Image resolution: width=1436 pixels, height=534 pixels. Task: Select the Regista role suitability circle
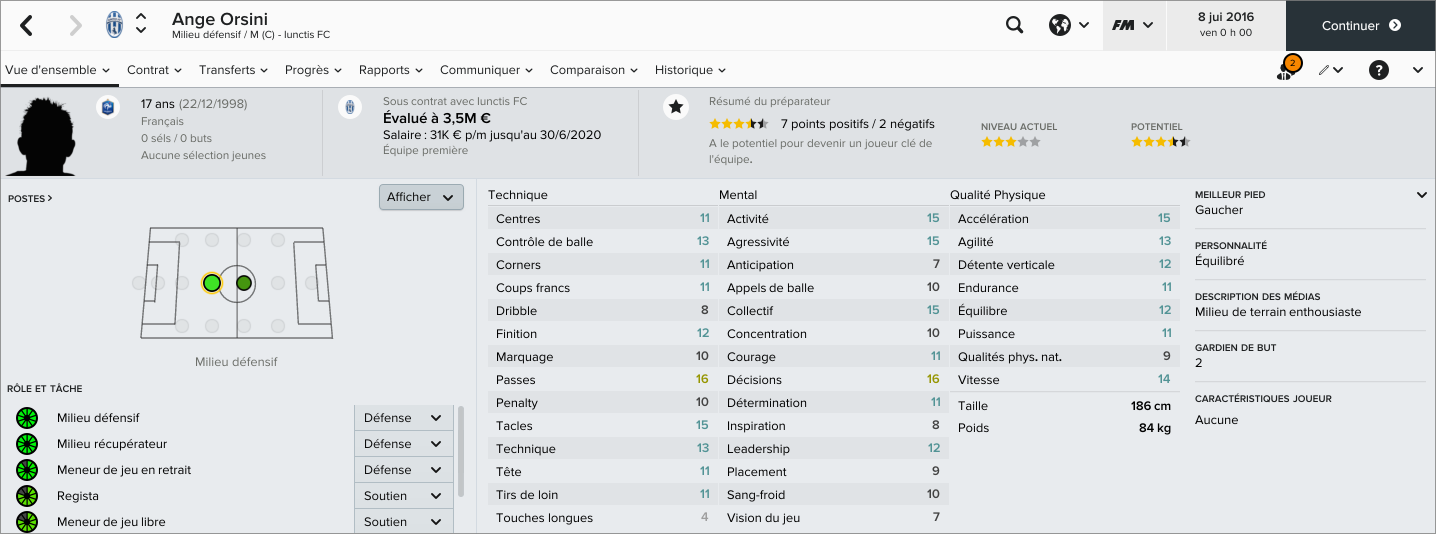27,496
